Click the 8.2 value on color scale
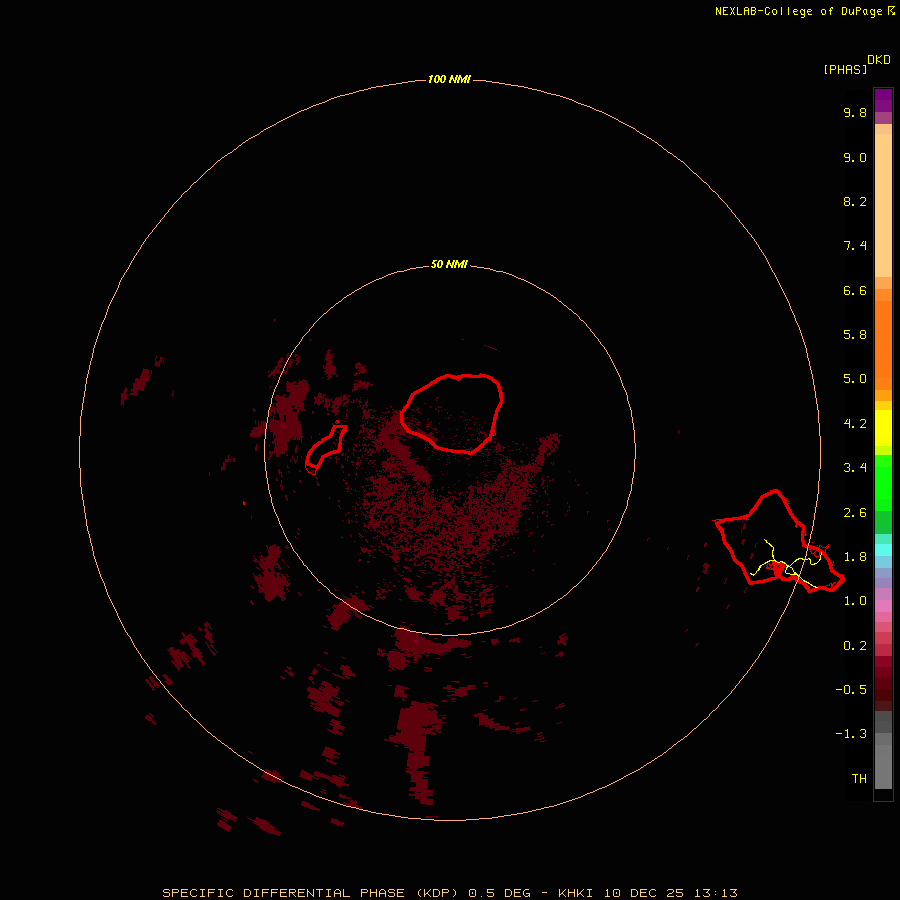Viewport: 900px width, 900px height. coord(855,202)
